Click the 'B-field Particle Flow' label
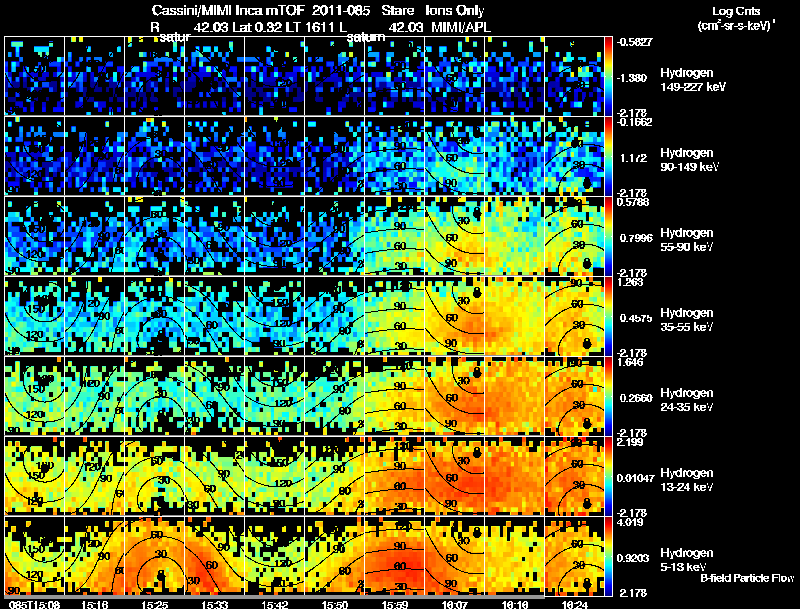Viewport: 800px width, 609px height. click(x=747, y=578)
